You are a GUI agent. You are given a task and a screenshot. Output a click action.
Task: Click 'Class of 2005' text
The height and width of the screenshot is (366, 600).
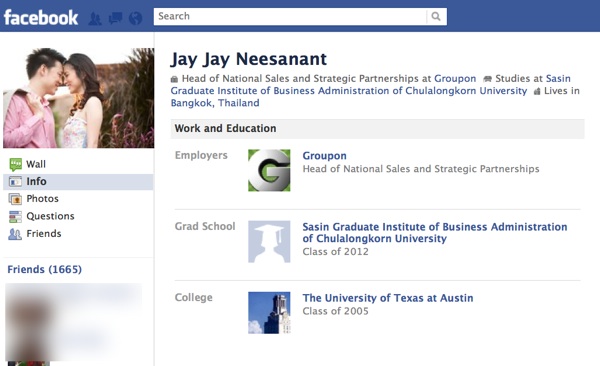(x=336, y=311)
